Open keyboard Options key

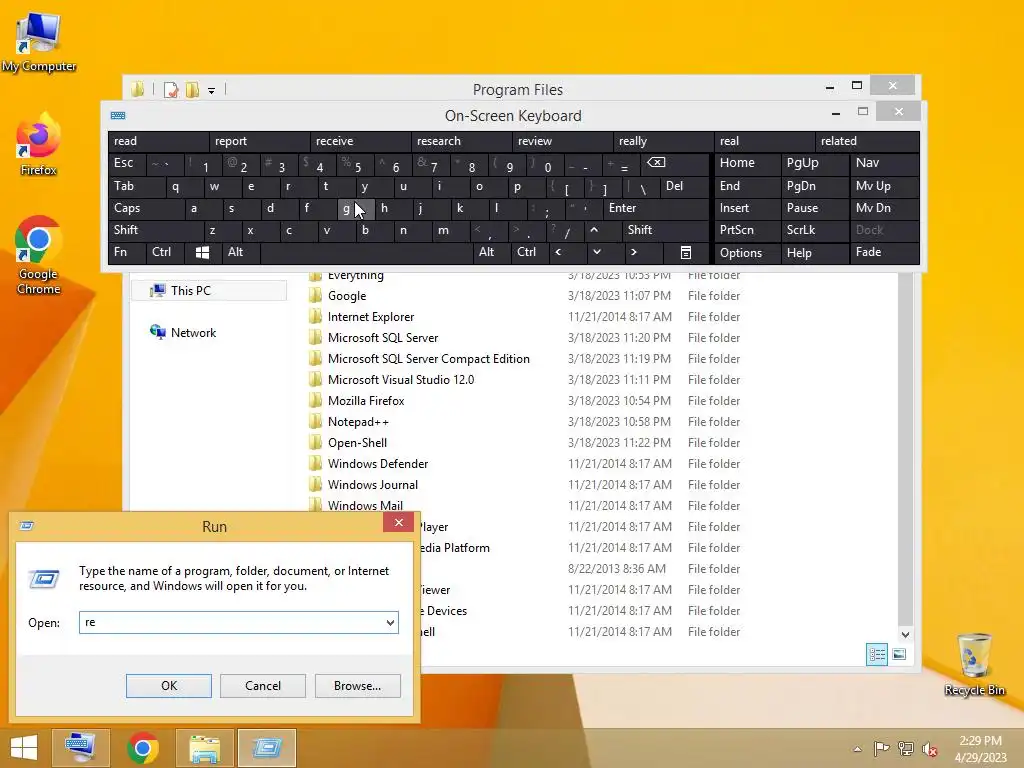[747, 253]
